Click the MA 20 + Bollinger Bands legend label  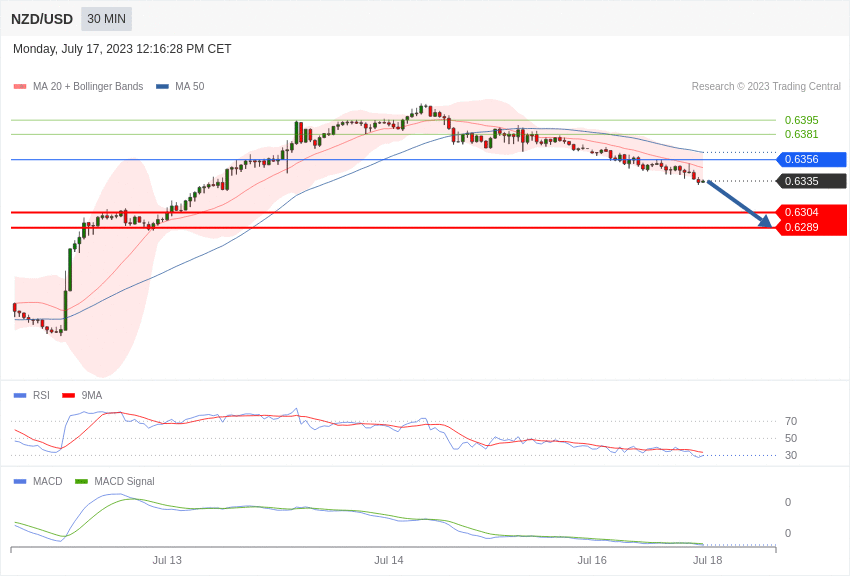(x=88, y=86)
